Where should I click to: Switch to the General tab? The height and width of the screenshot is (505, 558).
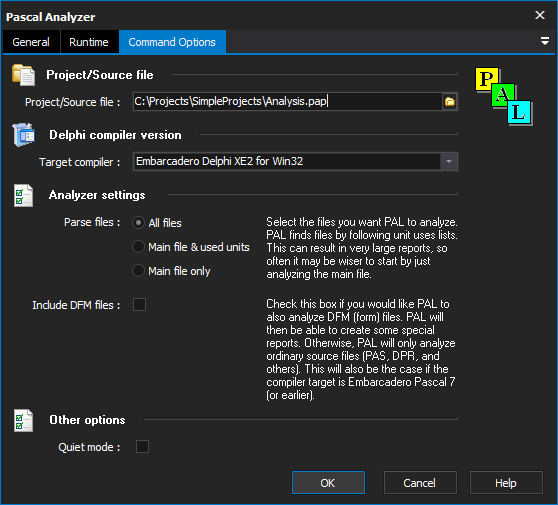pyautogui.click(x=31, y=42)
